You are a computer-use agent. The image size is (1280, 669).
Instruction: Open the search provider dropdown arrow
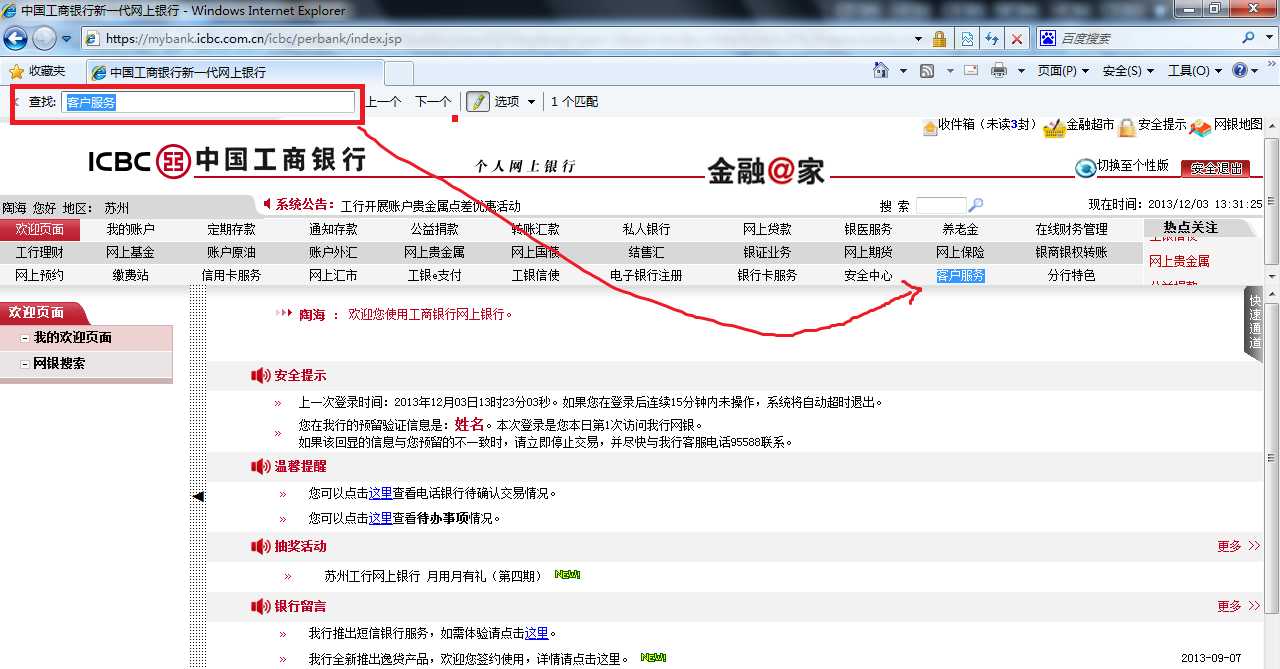1271,38
